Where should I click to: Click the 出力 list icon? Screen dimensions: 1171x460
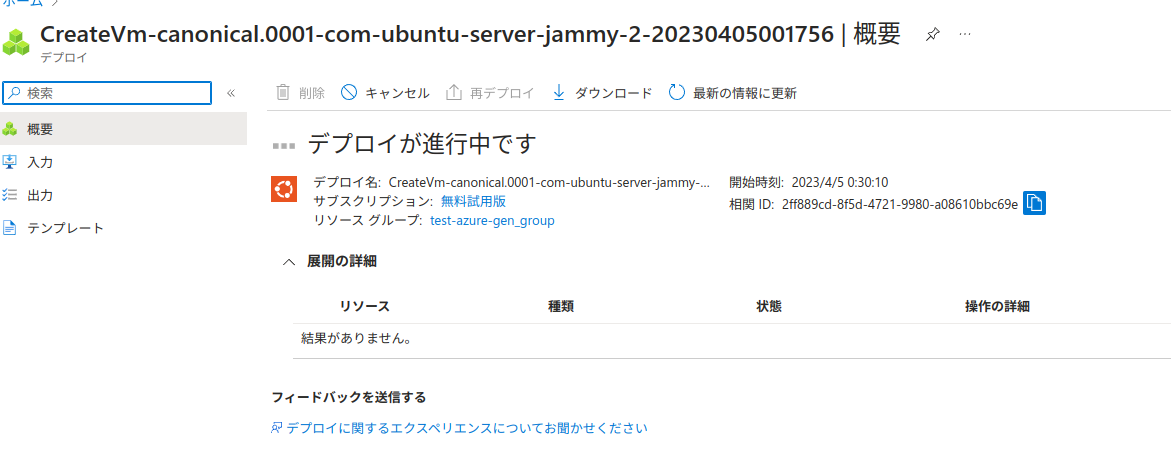(10, 195)
